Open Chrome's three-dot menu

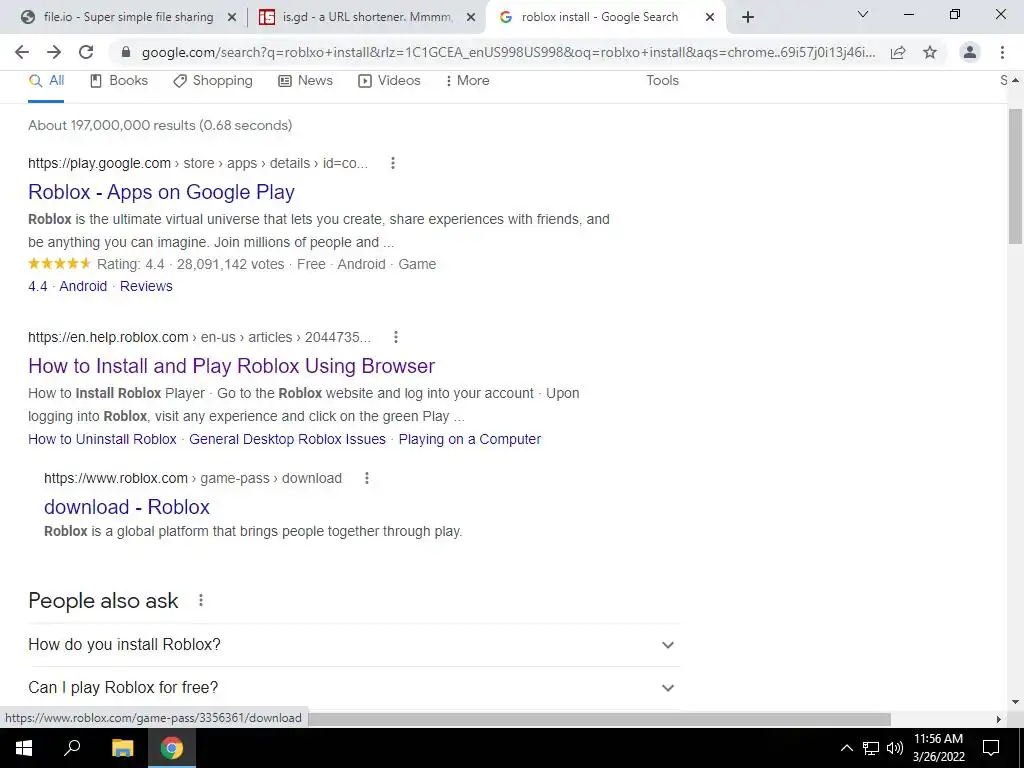(1002, 52)
